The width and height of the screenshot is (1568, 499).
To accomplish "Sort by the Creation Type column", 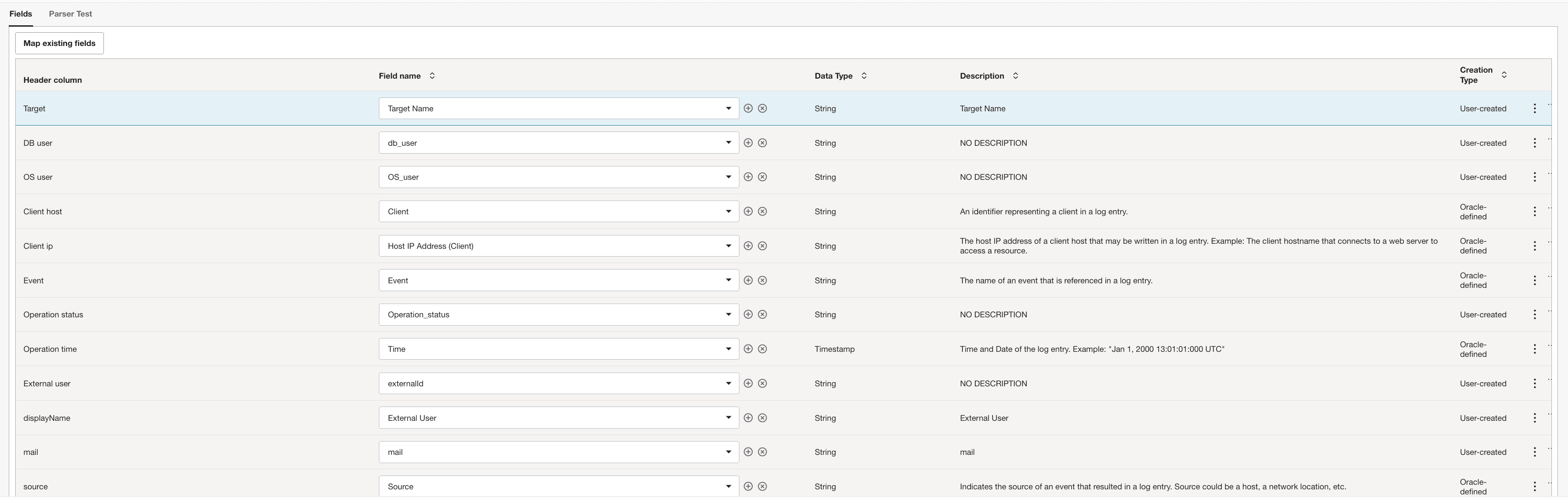I will tap(1504, 75).
